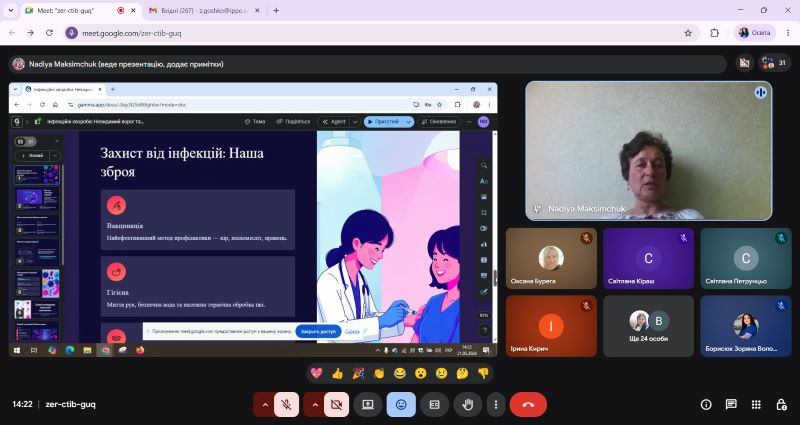Send thumbs up reaction
The image size is (800, 425).
pyautogui.click(x=337, y=373)
